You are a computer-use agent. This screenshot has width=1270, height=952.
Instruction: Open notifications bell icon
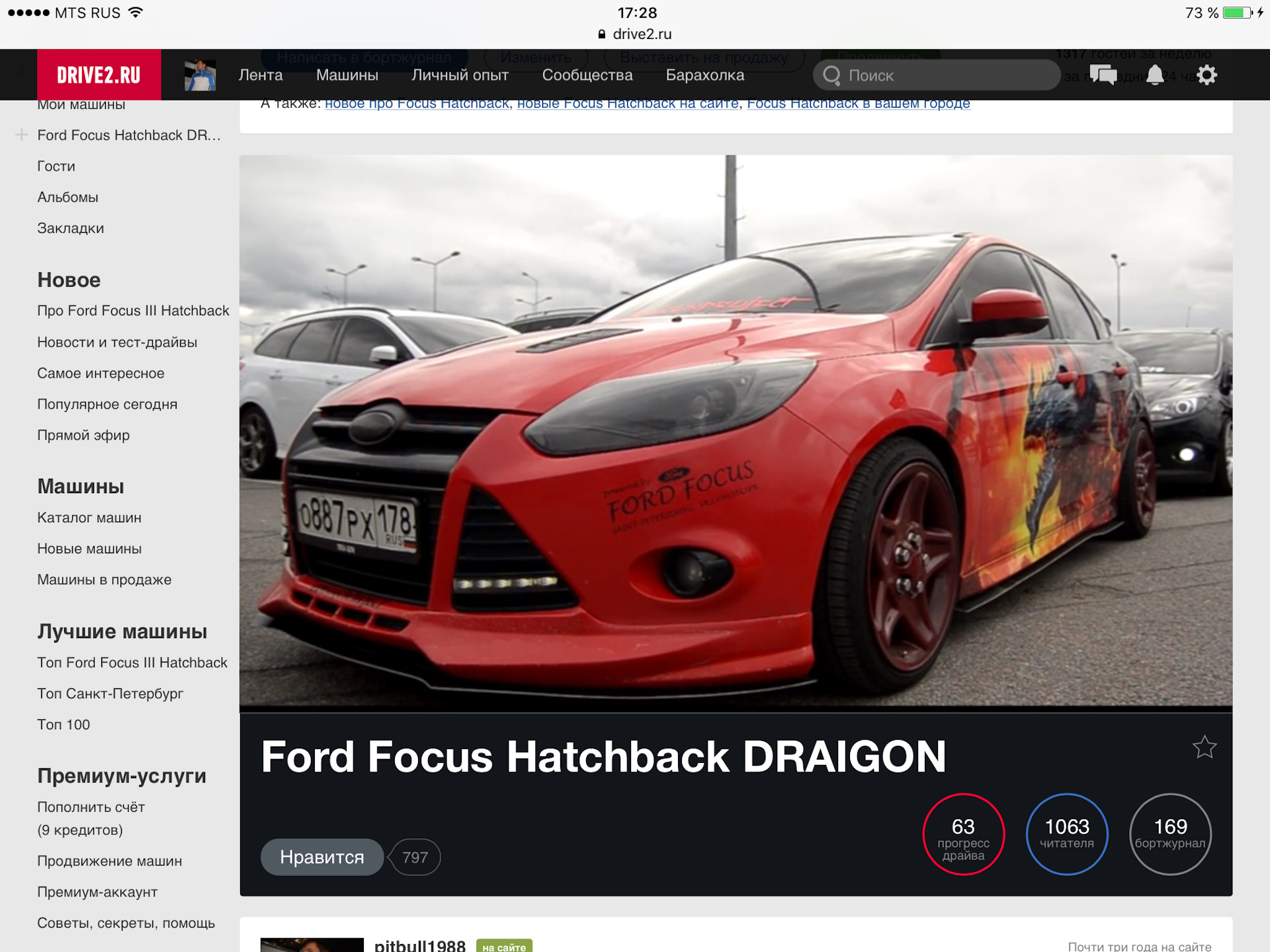click(x=1155, y=75)
